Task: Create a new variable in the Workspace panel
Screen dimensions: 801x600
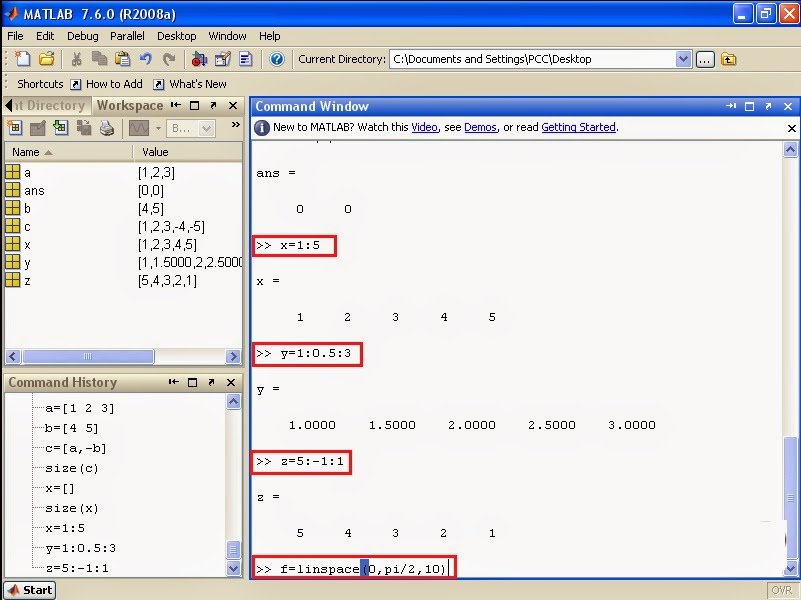Action: pyautogui.click(x=15, y=128)
